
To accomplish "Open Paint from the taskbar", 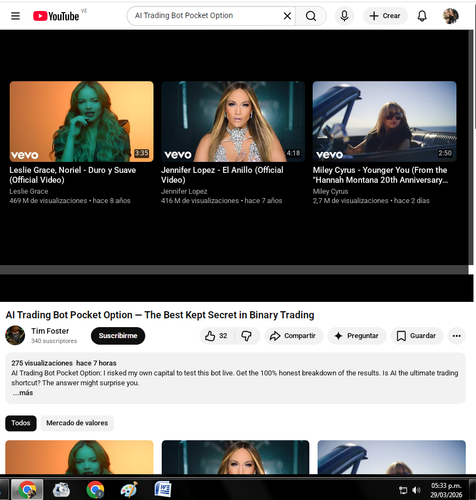I will coord(129,489).
